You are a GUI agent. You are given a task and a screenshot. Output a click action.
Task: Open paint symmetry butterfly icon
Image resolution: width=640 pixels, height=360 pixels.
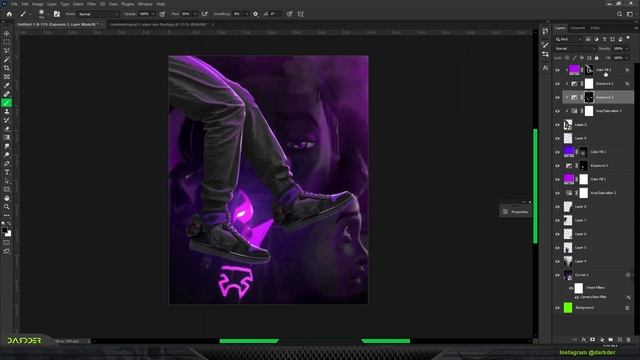300,14
